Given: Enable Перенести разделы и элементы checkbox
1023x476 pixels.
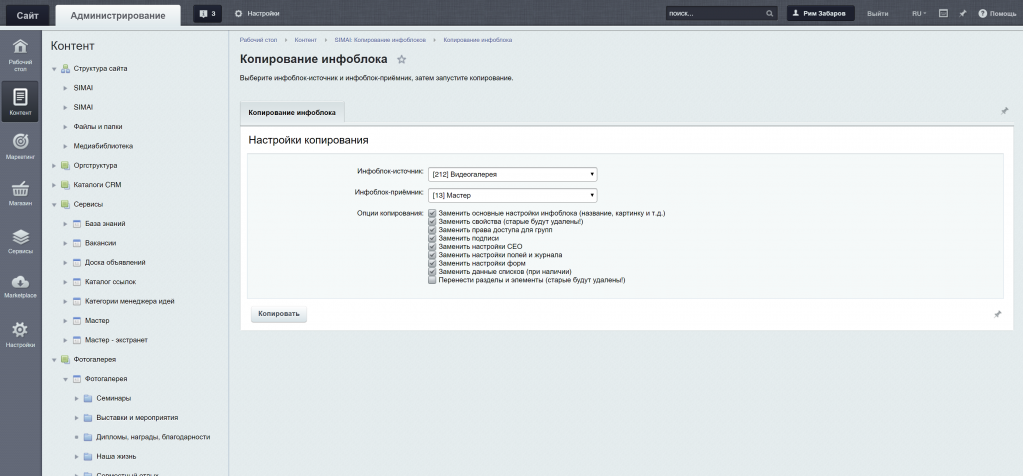Looking at the screenshot, I should coord(432,280).
